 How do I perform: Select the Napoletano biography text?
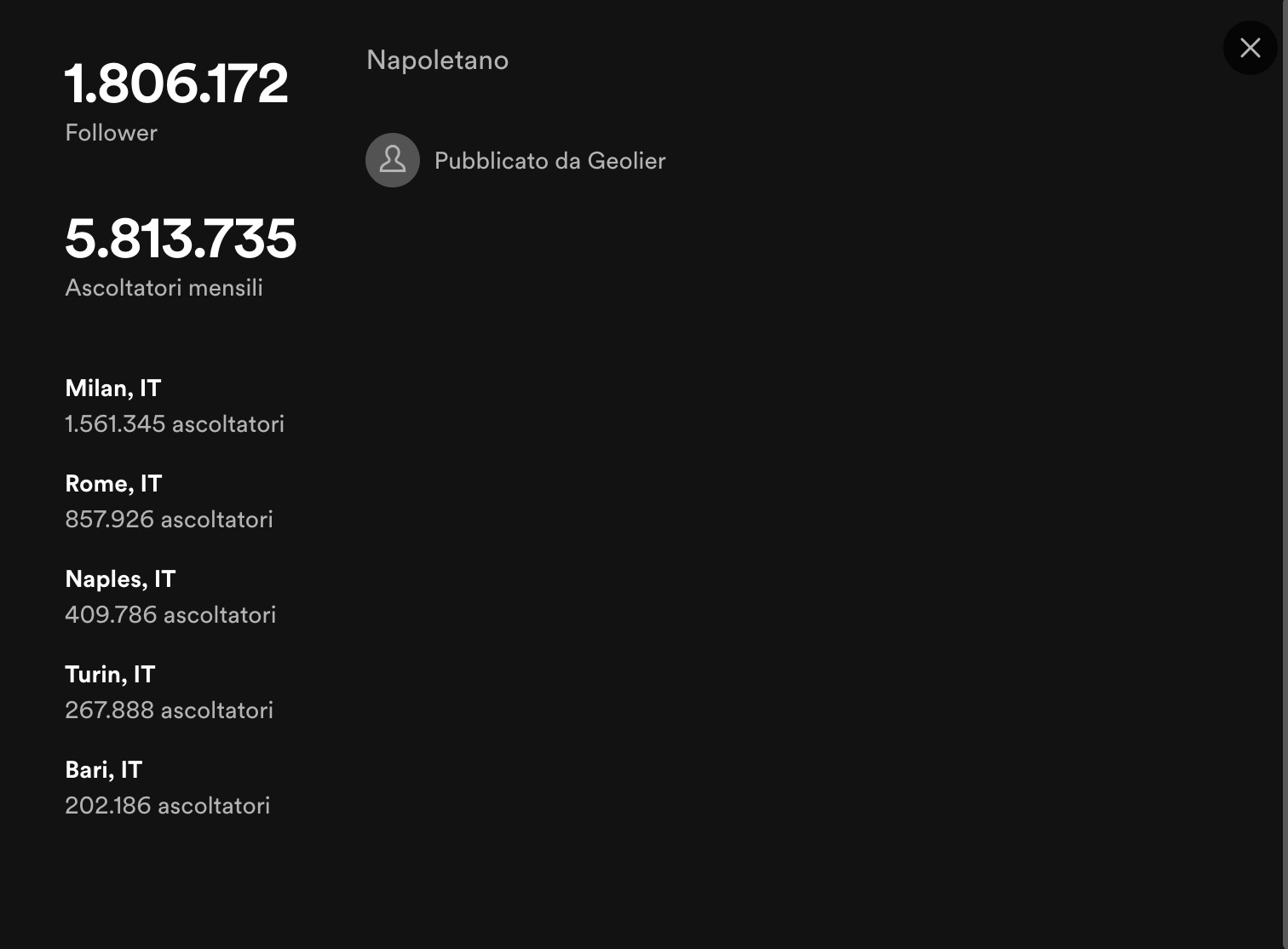click(437, 60)
